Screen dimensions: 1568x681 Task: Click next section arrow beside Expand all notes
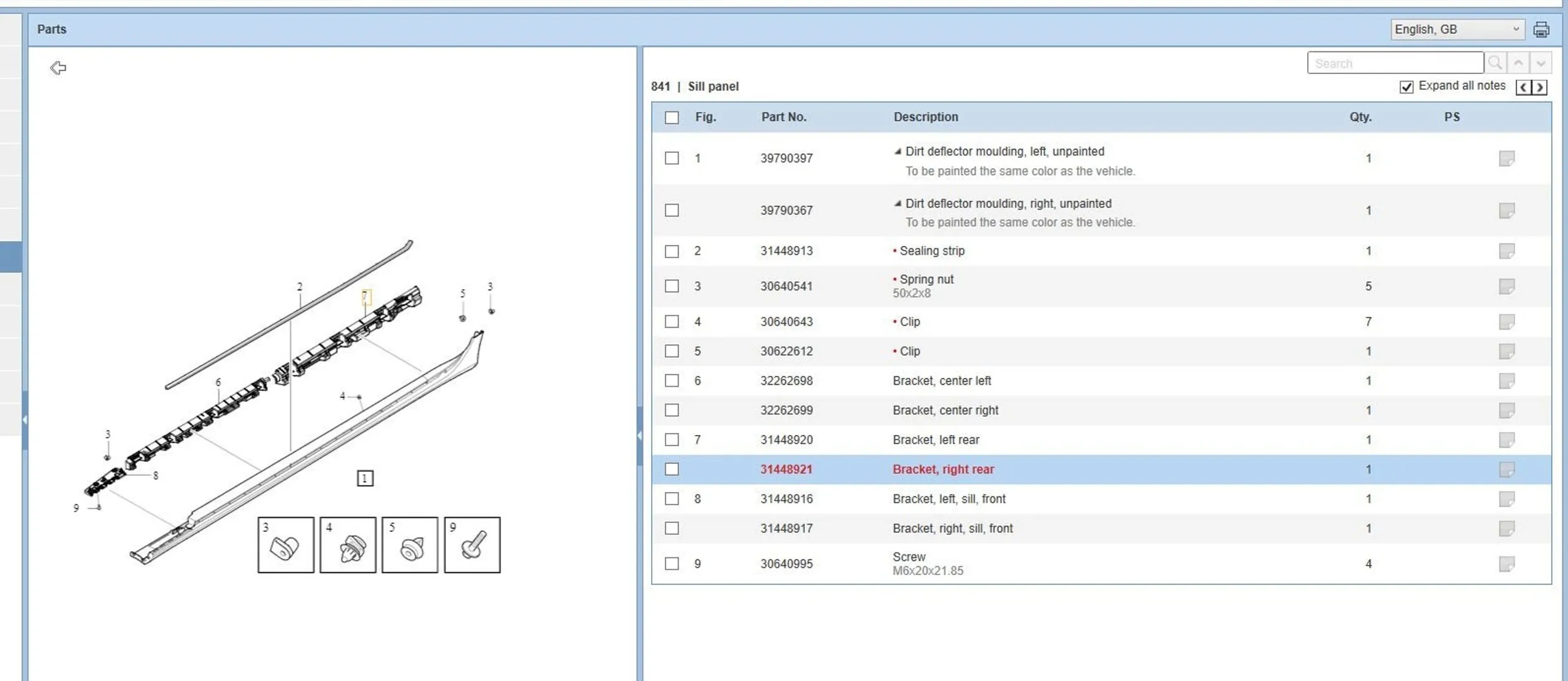[x=1540, y=87]
